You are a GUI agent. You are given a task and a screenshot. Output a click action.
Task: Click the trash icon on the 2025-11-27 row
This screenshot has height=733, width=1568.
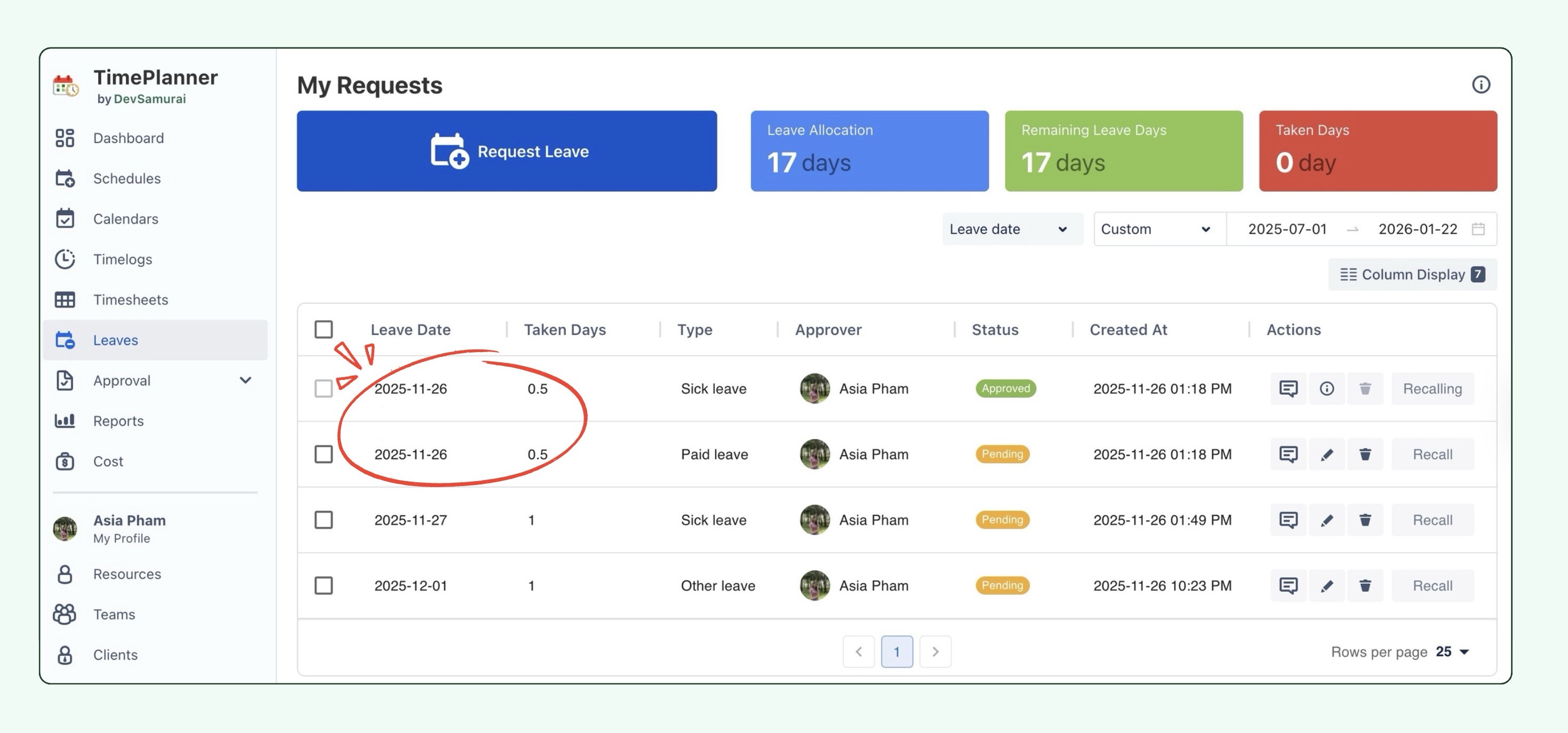click(x=1365, y=520)
